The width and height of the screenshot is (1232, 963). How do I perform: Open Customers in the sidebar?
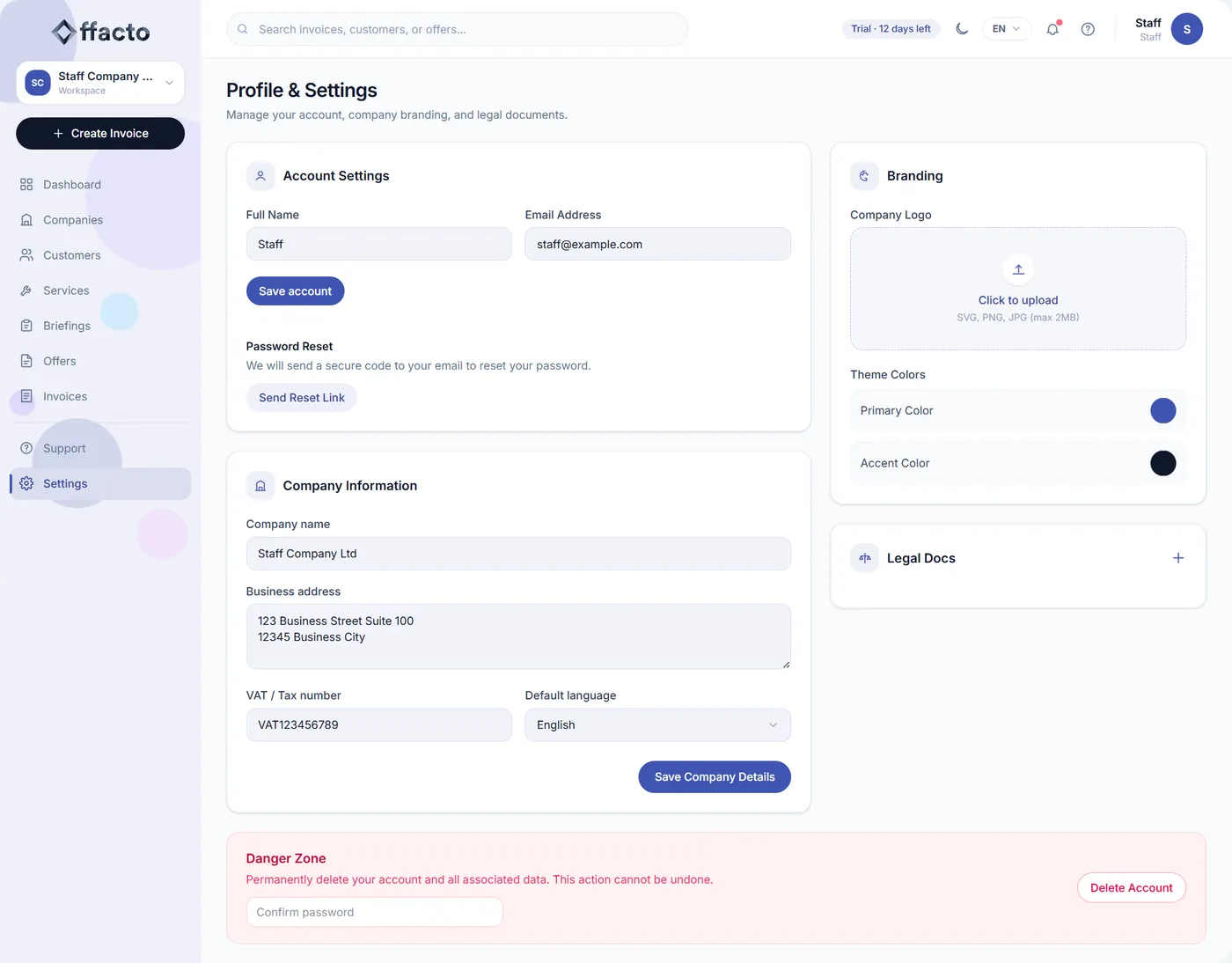100,255
